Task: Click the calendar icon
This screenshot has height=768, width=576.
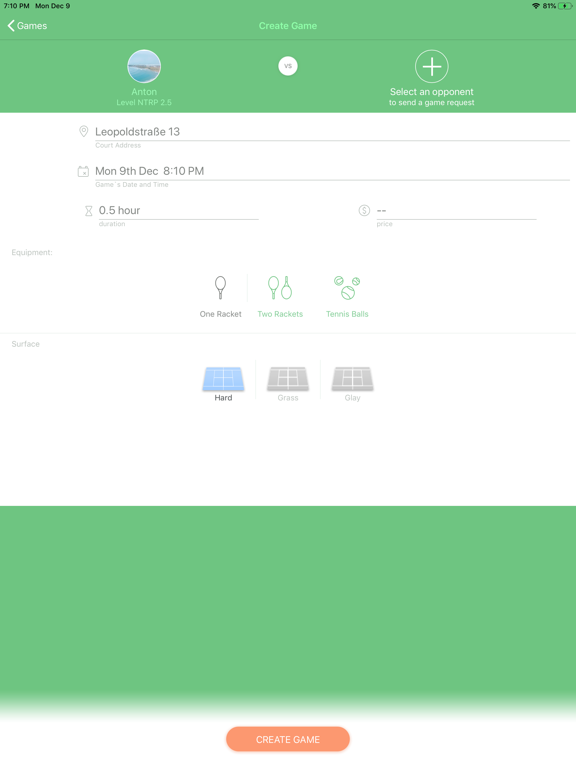Action: [83, 171]
